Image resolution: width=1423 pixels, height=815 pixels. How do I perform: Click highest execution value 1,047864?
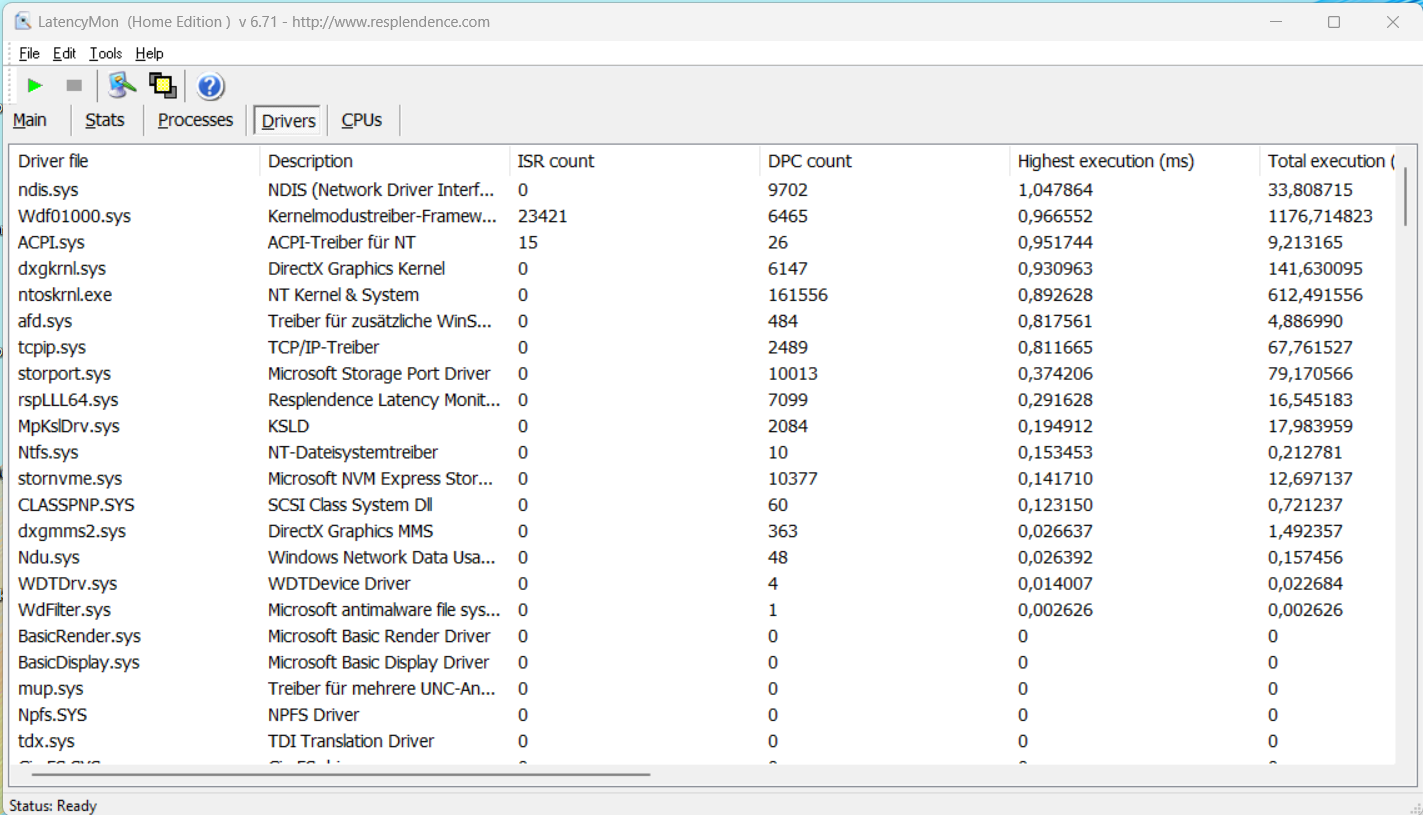tap(1055, 190)
